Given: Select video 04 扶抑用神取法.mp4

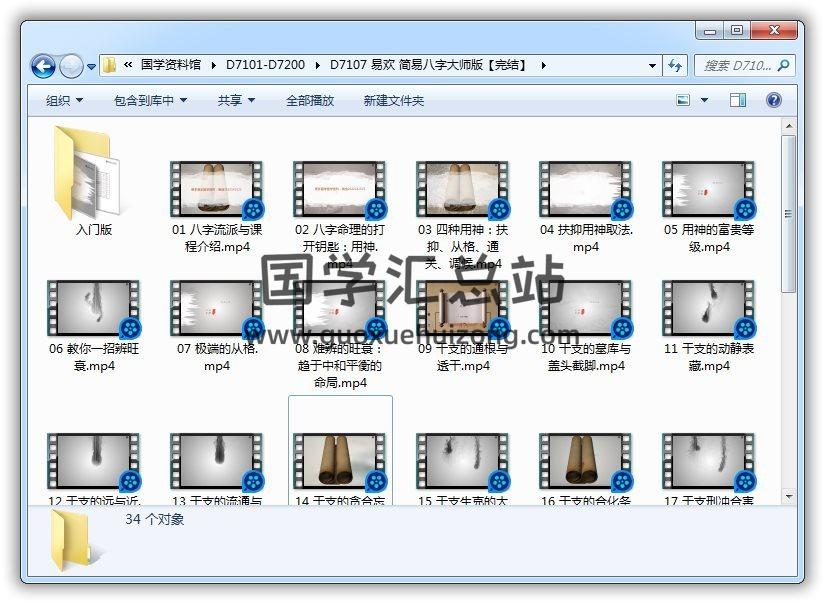Looking at the screenshot, I should 586,207.
